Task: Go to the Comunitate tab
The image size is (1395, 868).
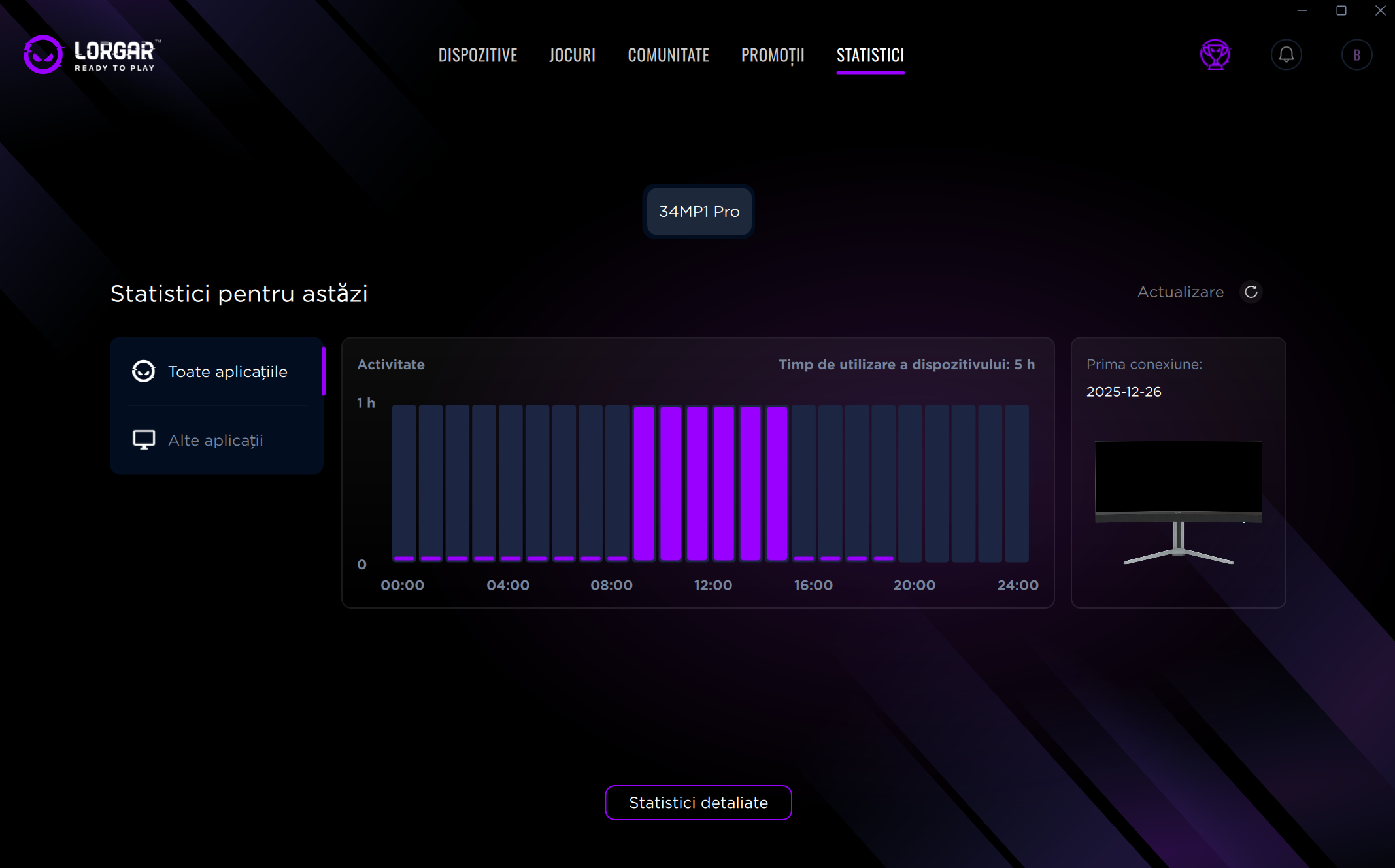Action: pos(668,55)
